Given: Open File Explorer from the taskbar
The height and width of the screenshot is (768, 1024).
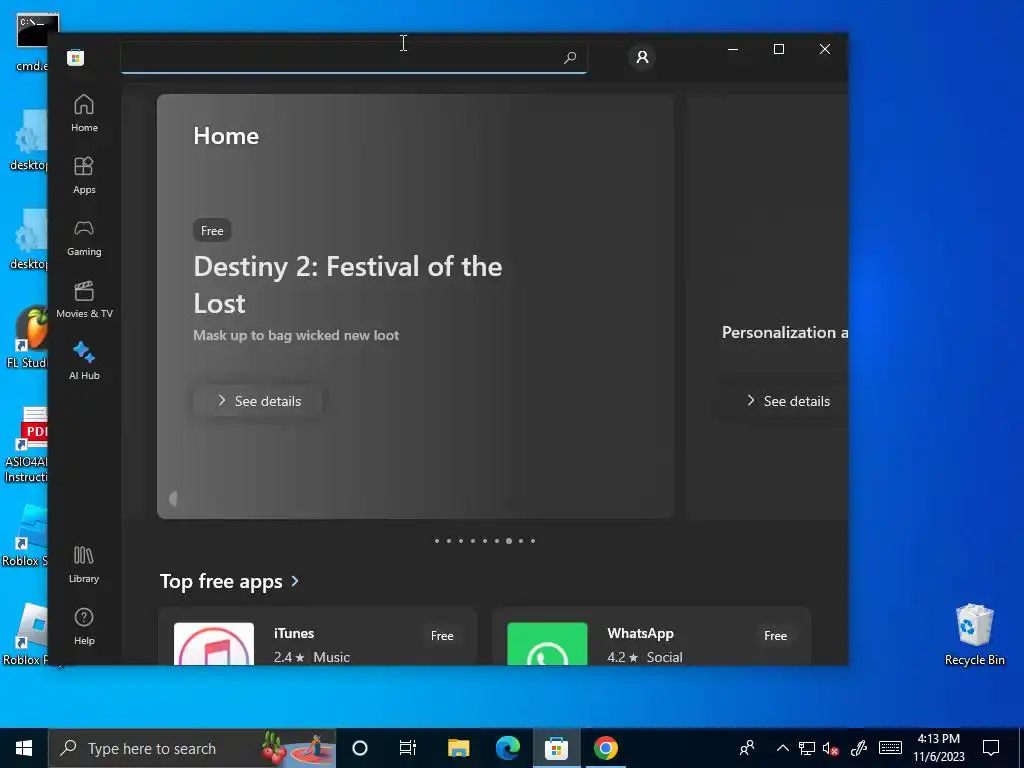Looking at the screenshot, I should pyautogui.click(x=458, y=748).
